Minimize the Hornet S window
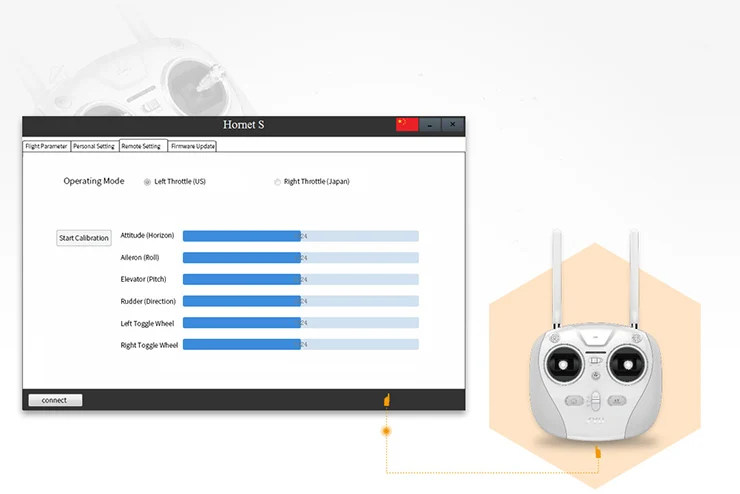This screenshot has width=740, height=494. point(430,125)
